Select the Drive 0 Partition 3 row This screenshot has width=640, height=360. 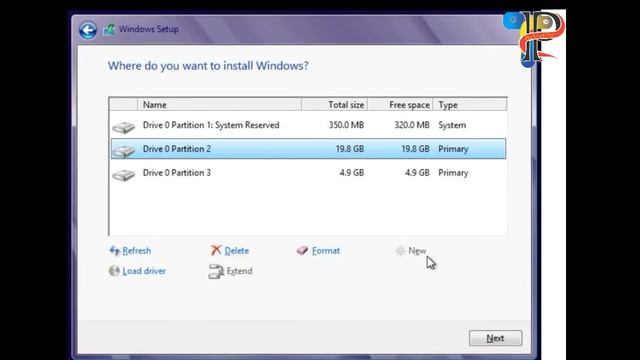[x=308, y=173]
